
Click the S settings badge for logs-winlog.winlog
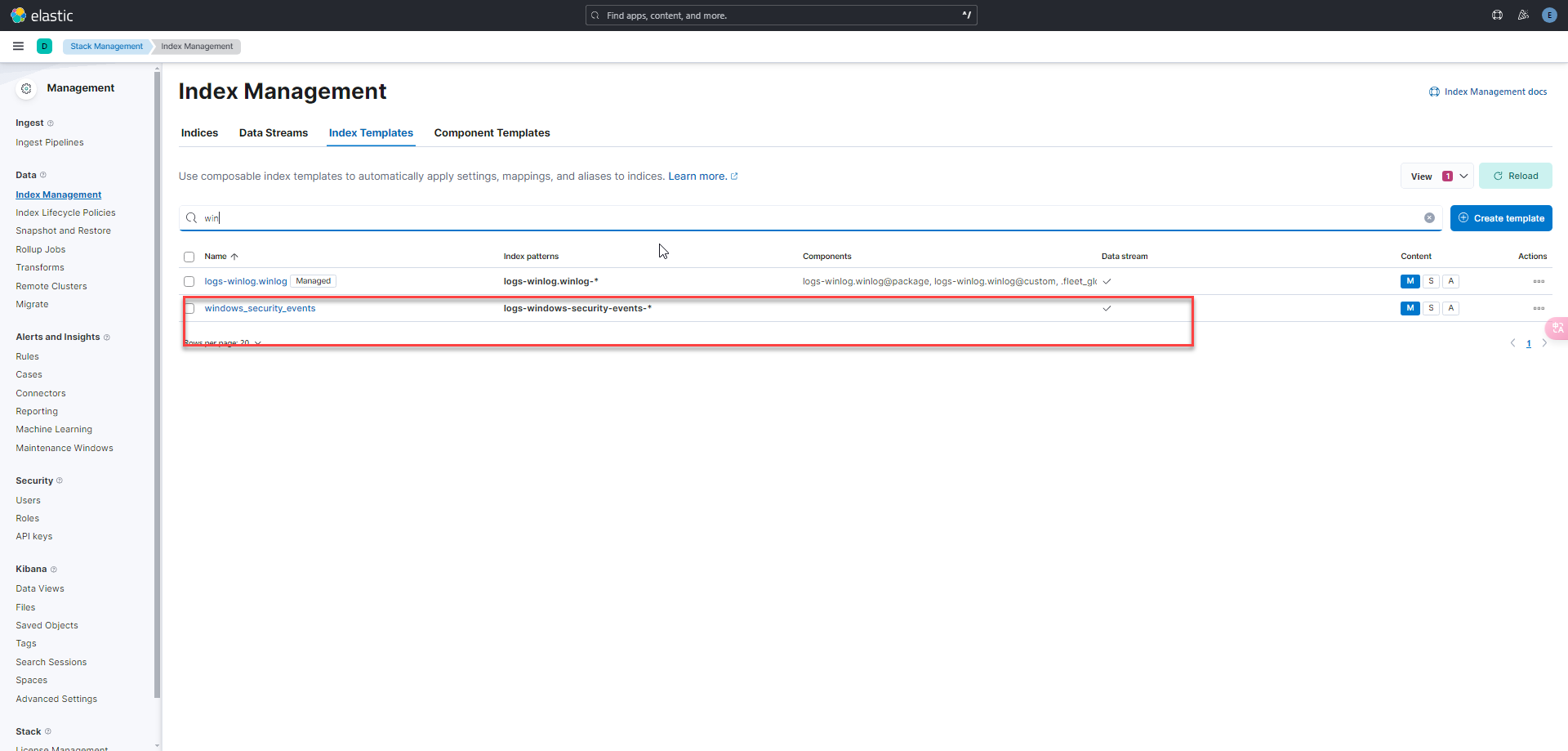point(1431,281)
